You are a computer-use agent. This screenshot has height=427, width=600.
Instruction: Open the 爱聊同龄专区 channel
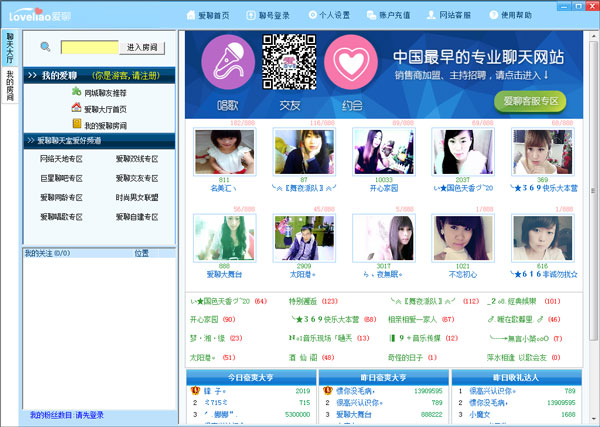tap(61, 197)
